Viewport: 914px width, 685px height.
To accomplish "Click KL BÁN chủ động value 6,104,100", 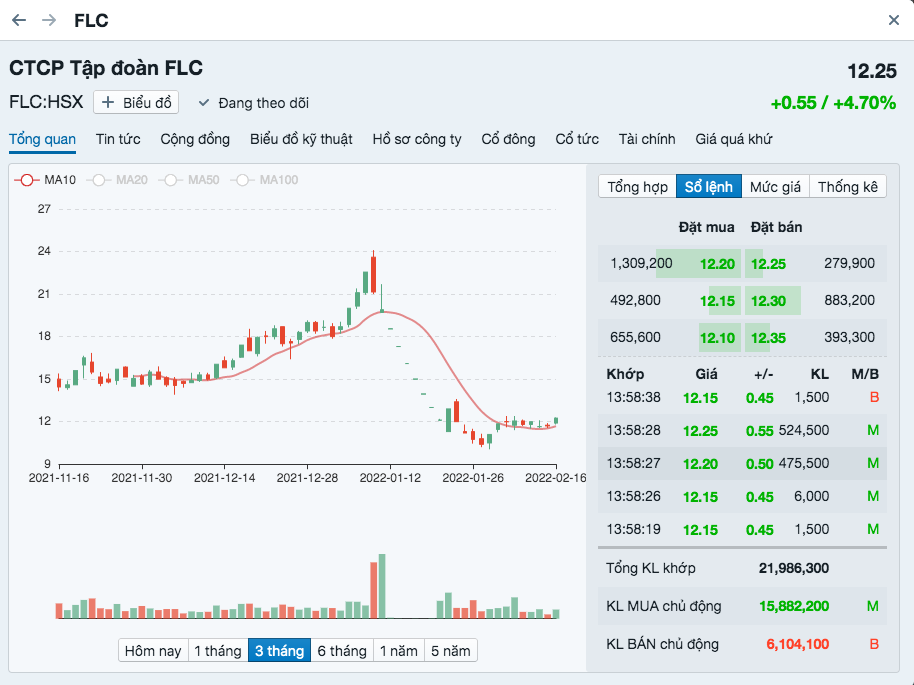I will pyautogui.click(x=797, y=644).
